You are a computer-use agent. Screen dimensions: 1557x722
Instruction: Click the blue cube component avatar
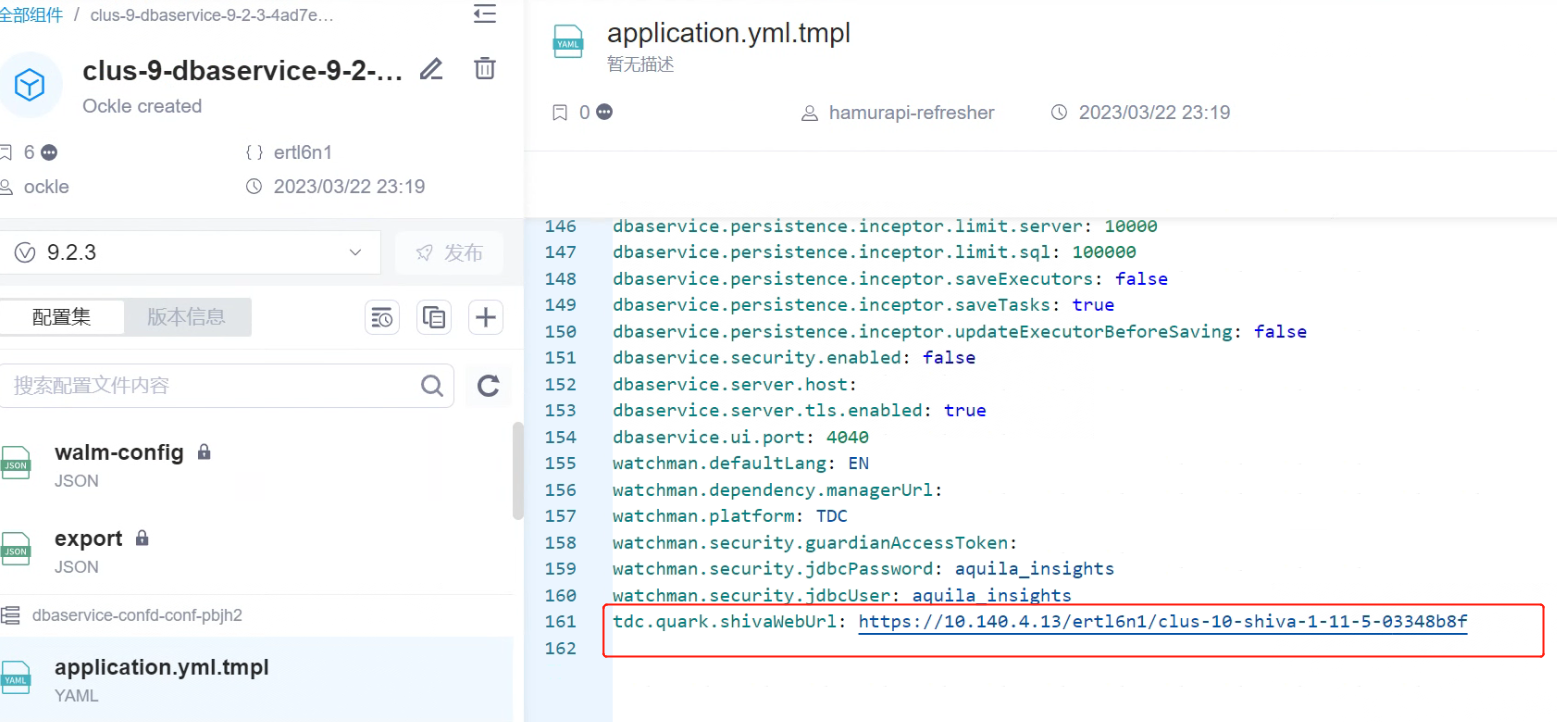click(30, 85)
